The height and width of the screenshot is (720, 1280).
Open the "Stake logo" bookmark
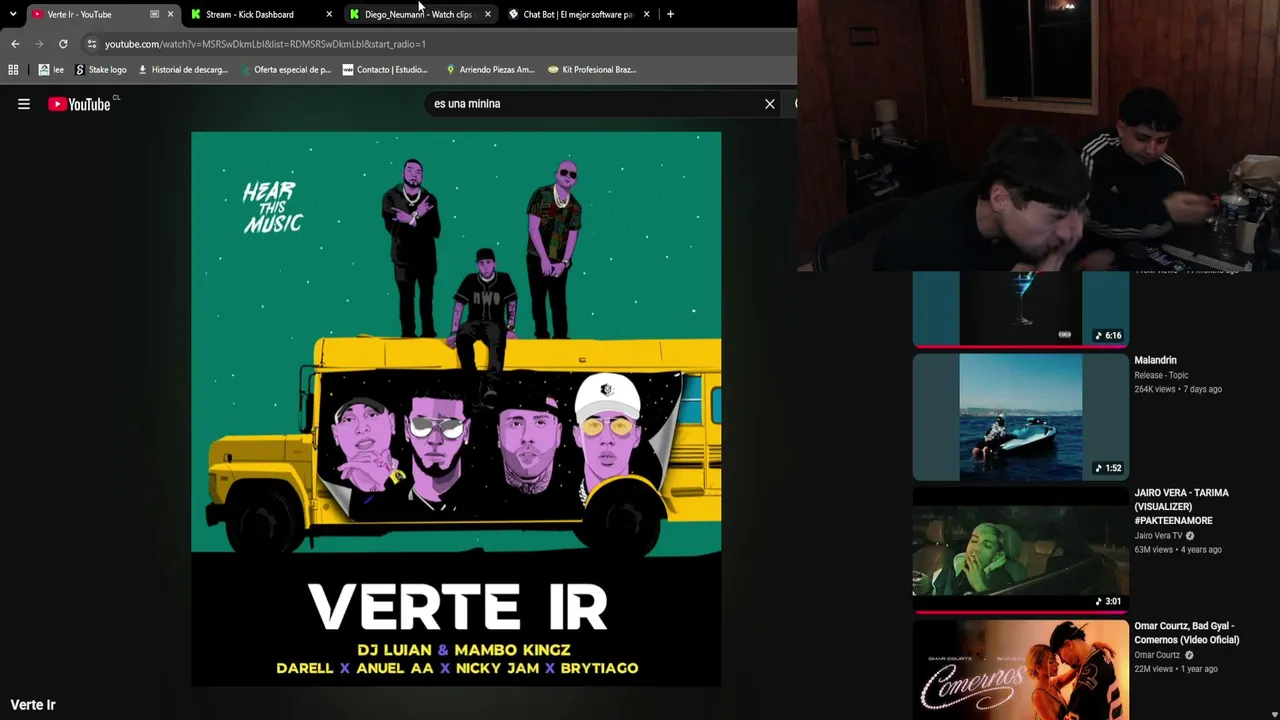[x=101, y=70]
